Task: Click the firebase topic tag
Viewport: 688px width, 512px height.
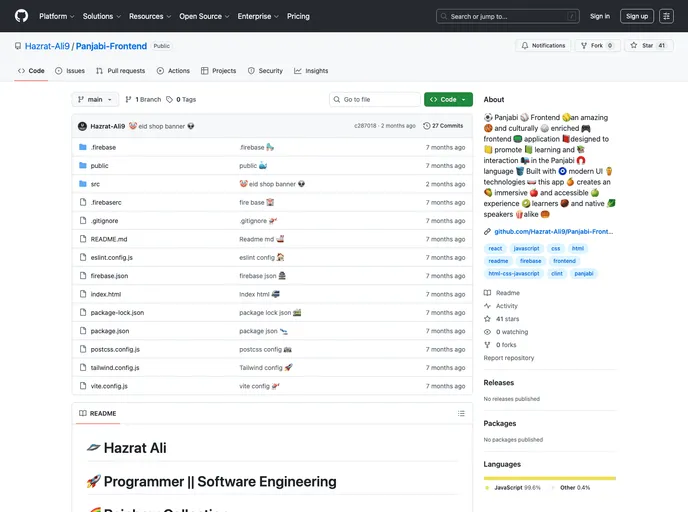Action: (x=530, y=261)
